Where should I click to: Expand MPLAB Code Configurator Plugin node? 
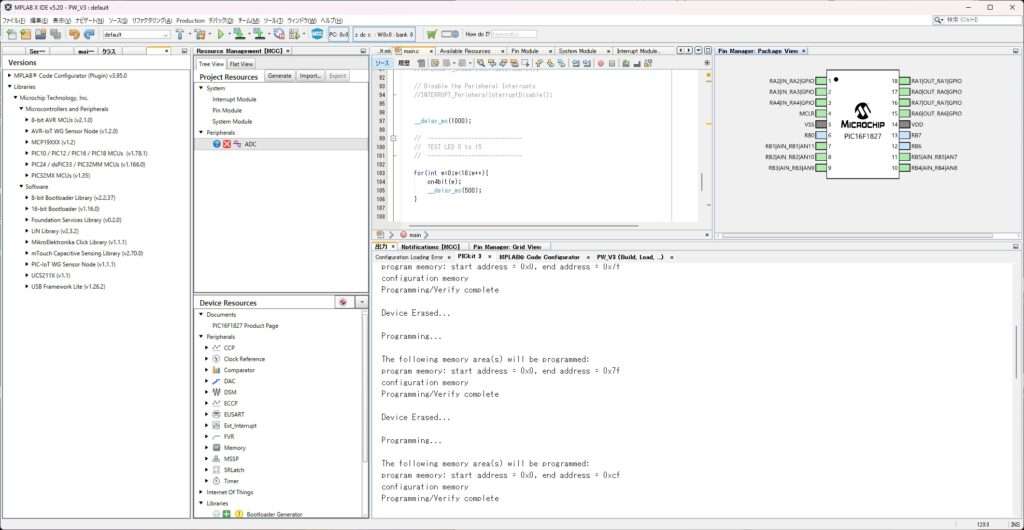click(9, 76)
